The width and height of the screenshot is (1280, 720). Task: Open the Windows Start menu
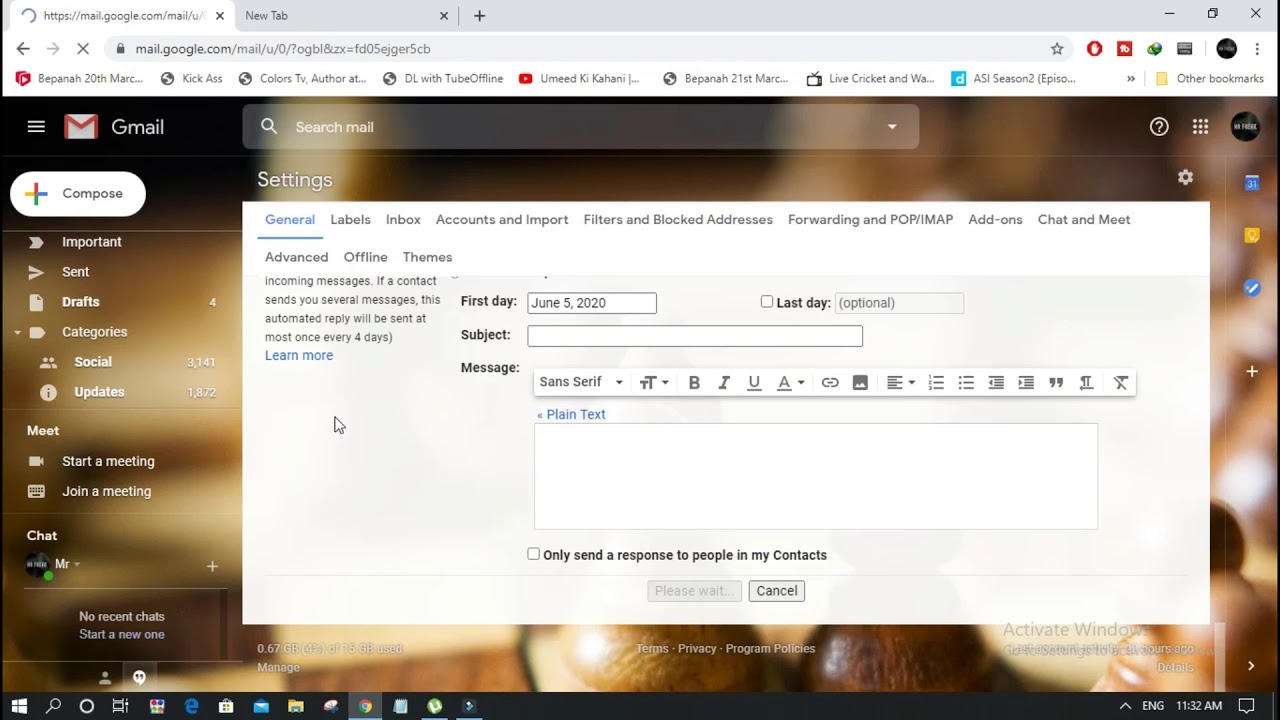[19, 706]
